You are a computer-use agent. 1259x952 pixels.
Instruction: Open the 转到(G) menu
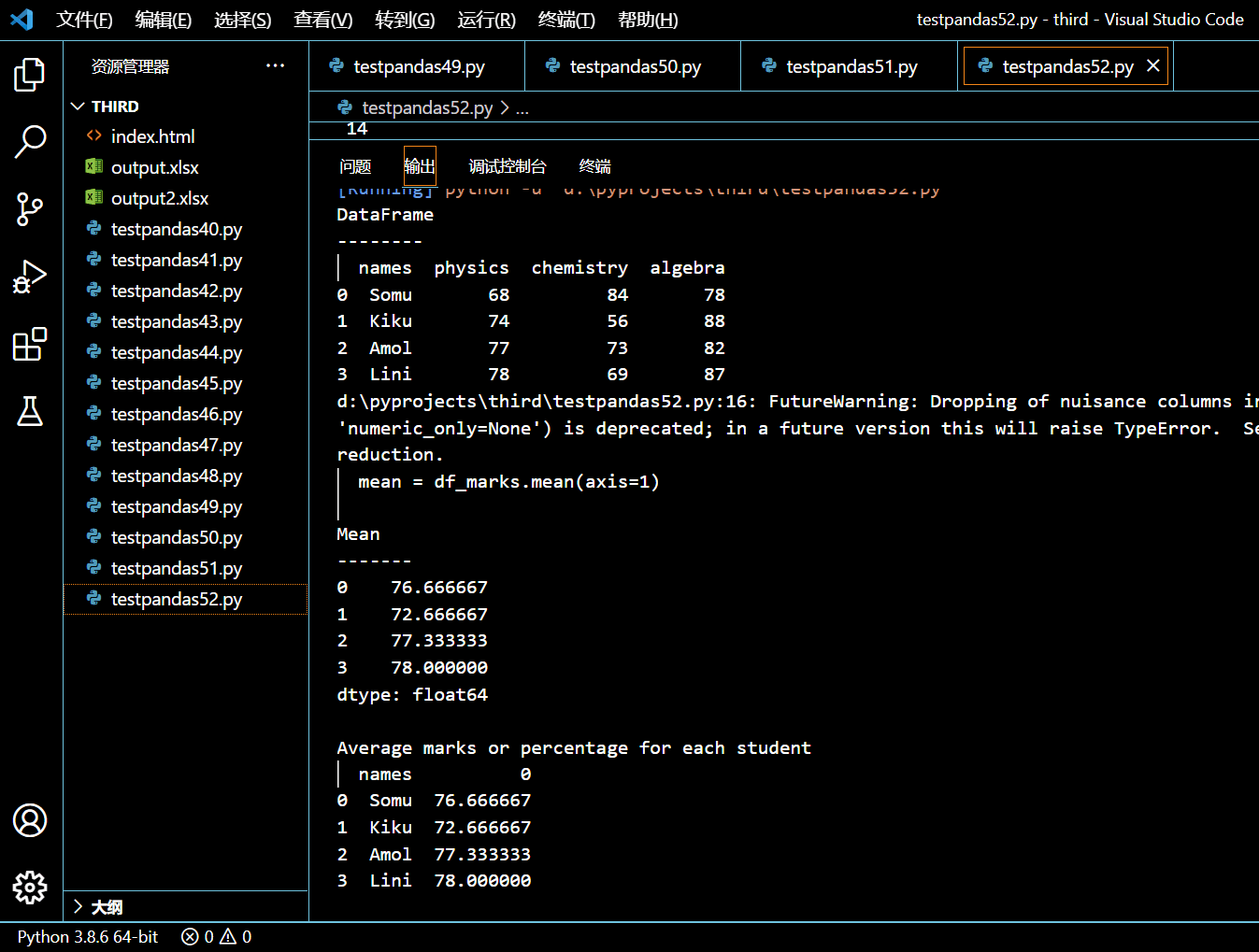tap(405, 20)
